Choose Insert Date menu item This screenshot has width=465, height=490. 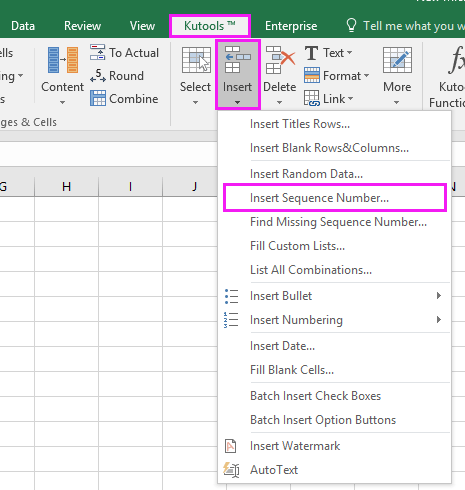334,346
